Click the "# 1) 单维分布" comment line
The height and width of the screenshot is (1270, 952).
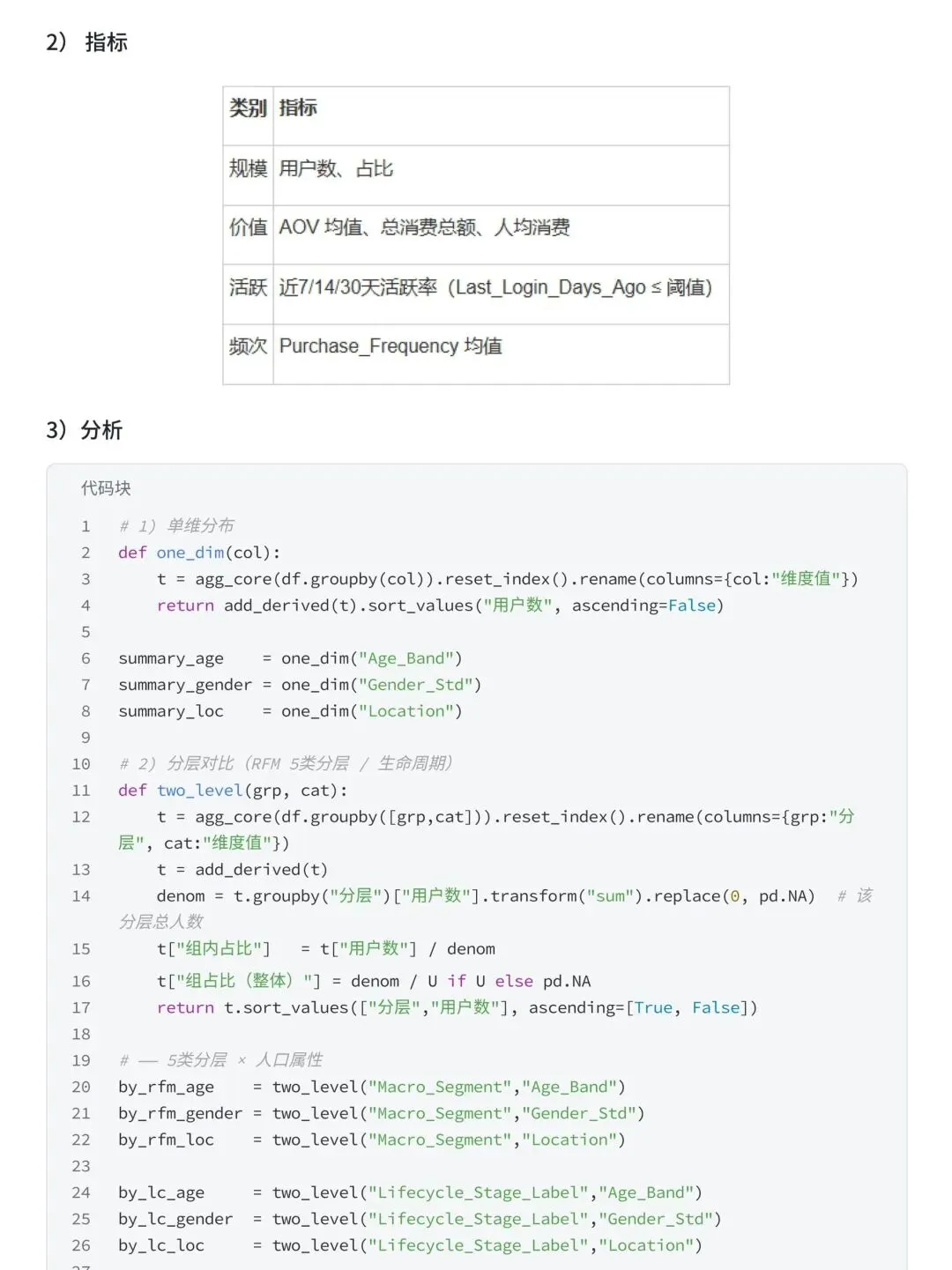coord(176,526)
